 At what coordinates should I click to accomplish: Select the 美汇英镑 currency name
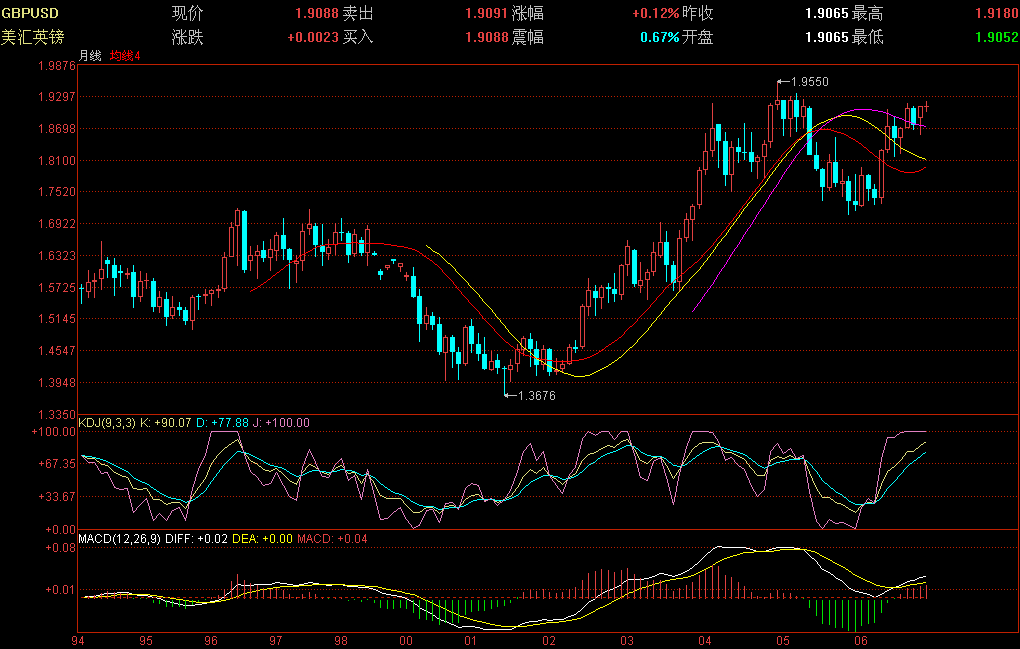pyautogui.click(x=32, y=38)
